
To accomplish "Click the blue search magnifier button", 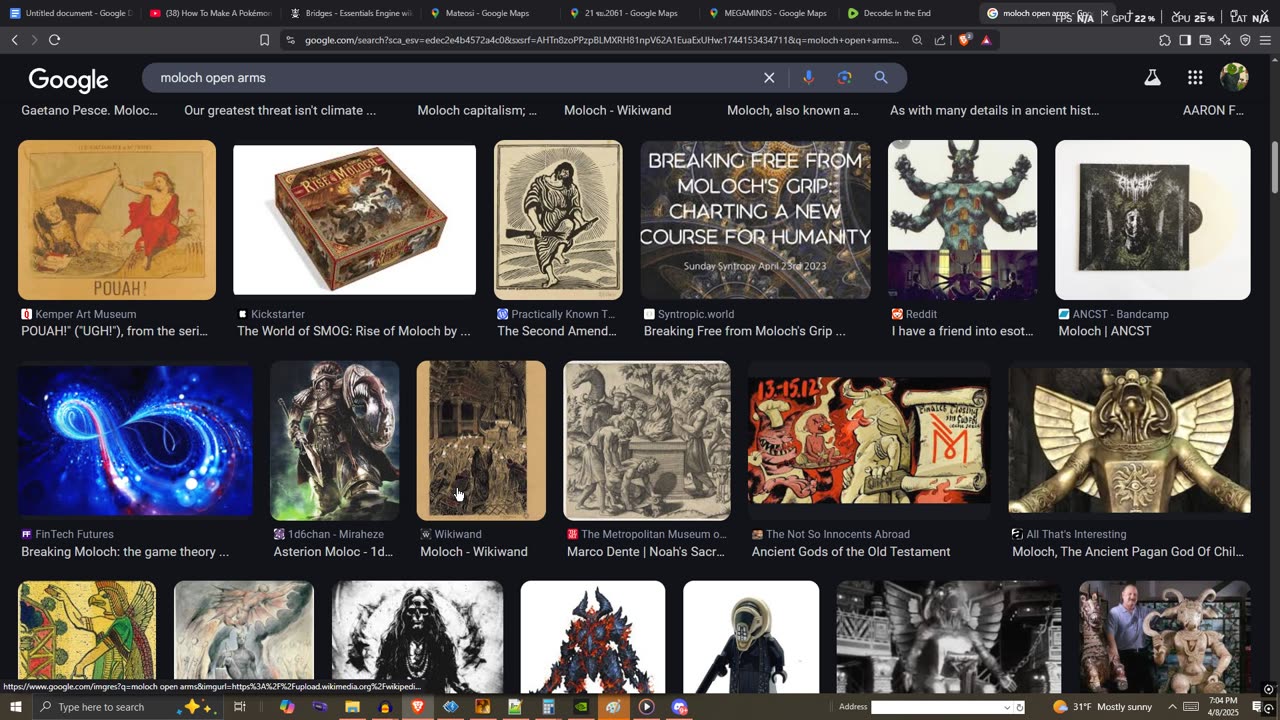I will [881, 77].
